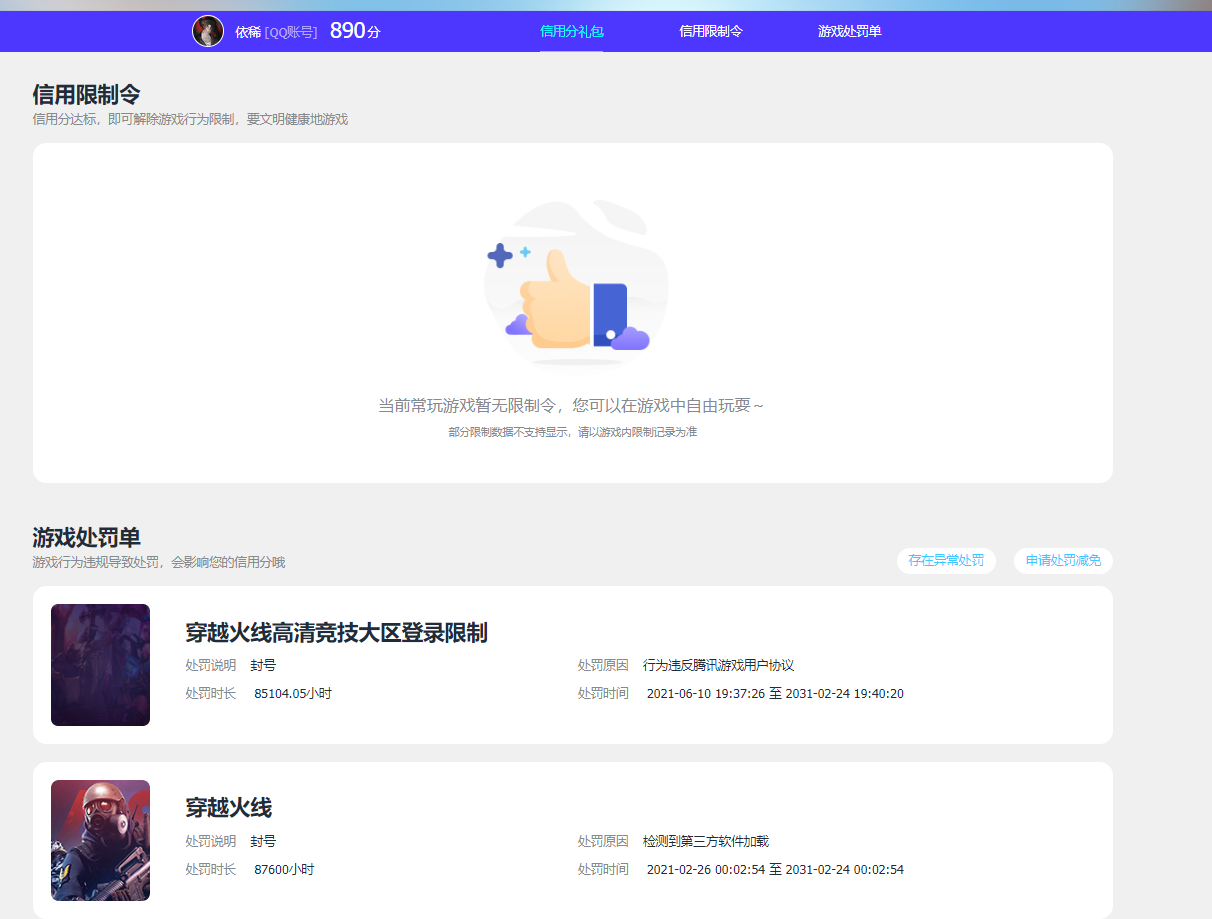Screen dimensions: 1212x919
Task: Click the 存在异常处罚 button
Action: tap(946, 561)
